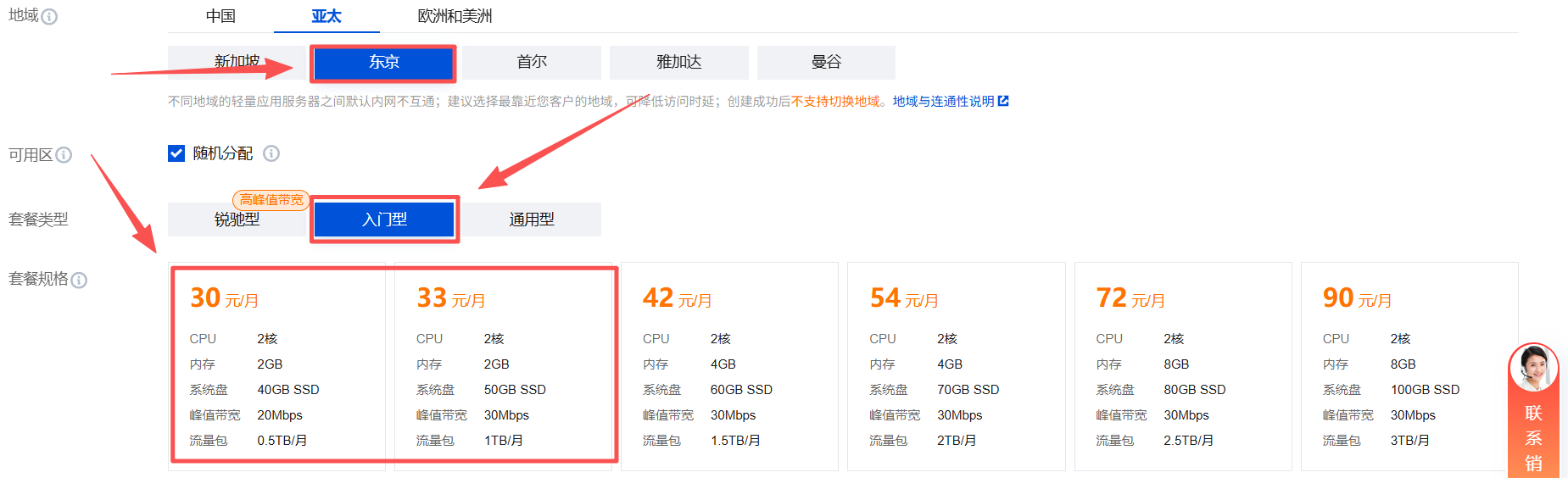Choose the 90元/月 plan card
1568x478 pixels.
coord(1409,366)
